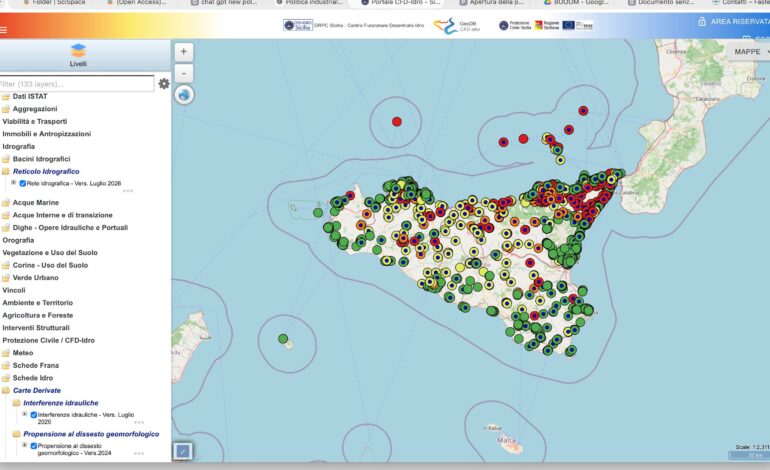The image size is (770, 470).
Task: Uncheck the Rete idrografica layer checkbox
Action: [x=23, y=183]
